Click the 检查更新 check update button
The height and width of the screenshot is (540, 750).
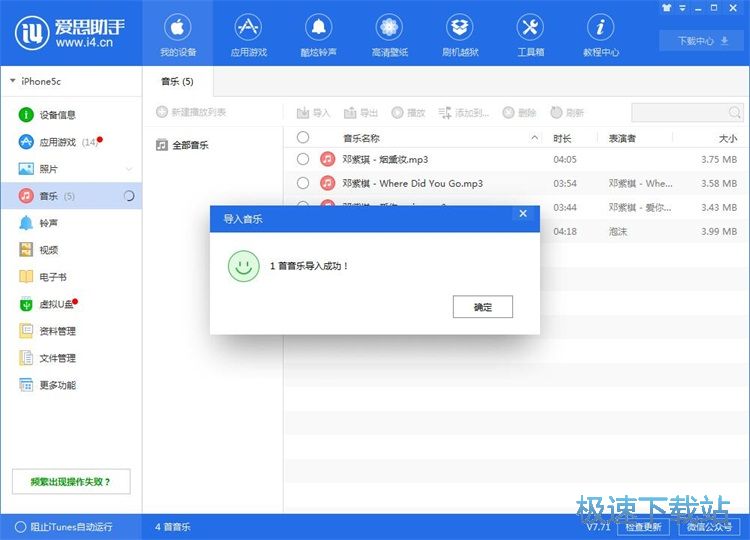[x=642, y=527]
